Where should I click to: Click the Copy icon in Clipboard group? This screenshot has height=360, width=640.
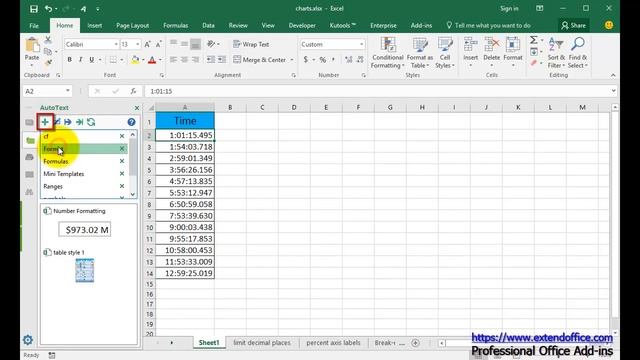(x=48, y=51)
